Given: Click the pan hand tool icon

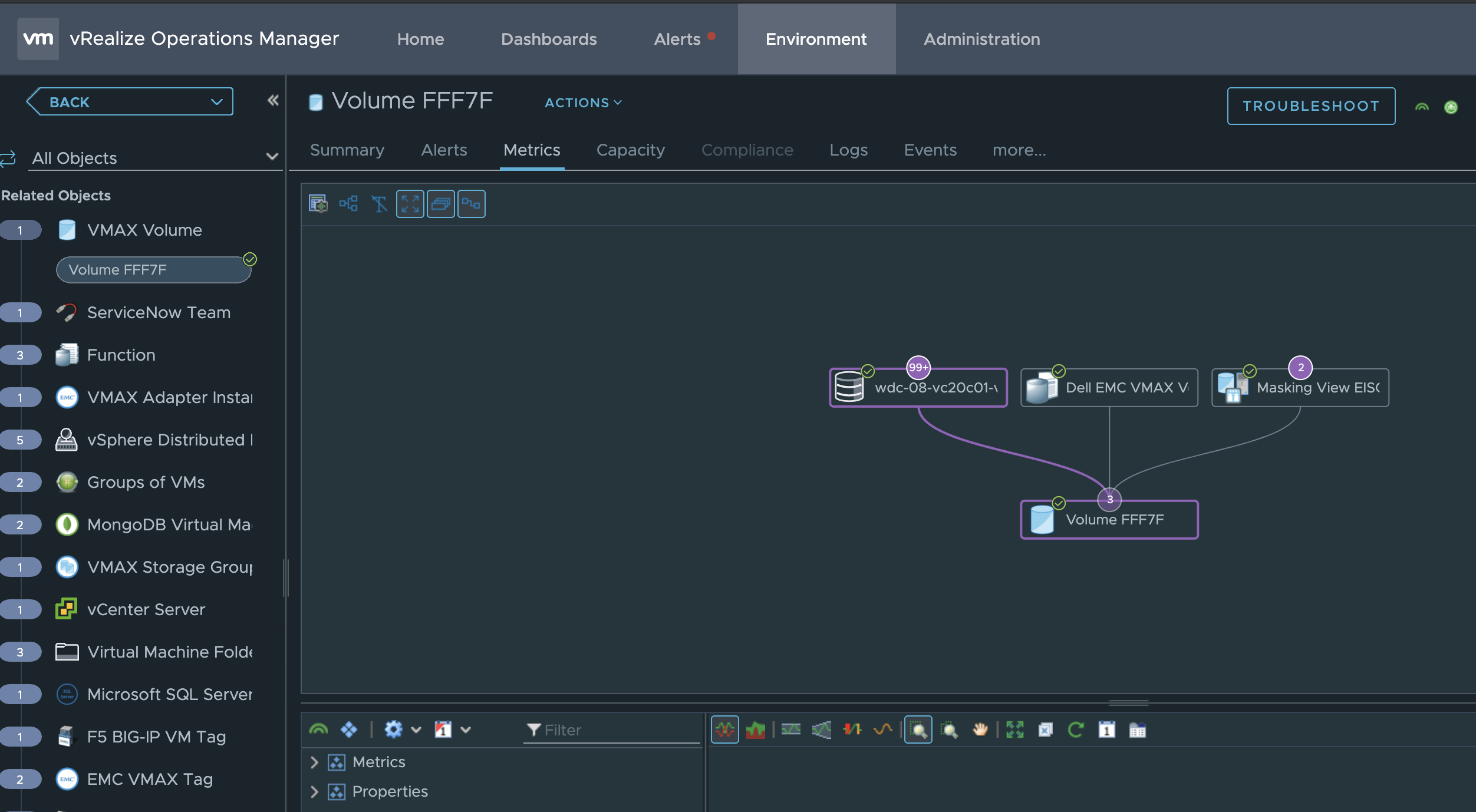Looking at the screenshot, I should point(980,730).
